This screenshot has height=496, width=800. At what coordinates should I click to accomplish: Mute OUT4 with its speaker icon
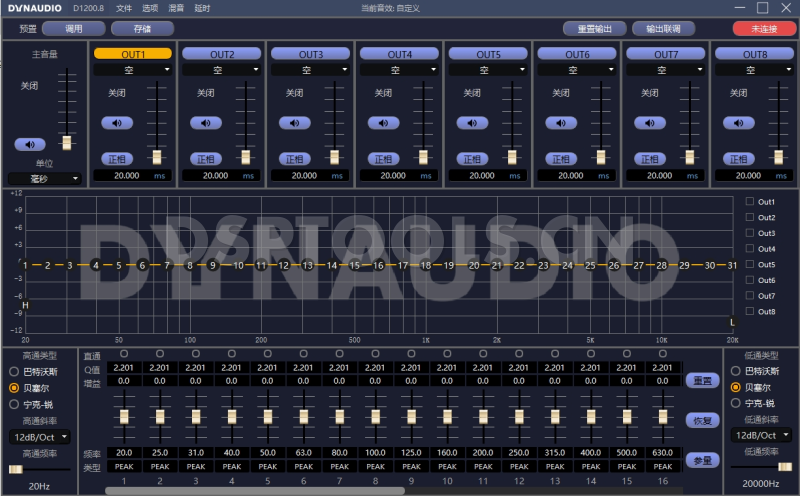[383, 123]
